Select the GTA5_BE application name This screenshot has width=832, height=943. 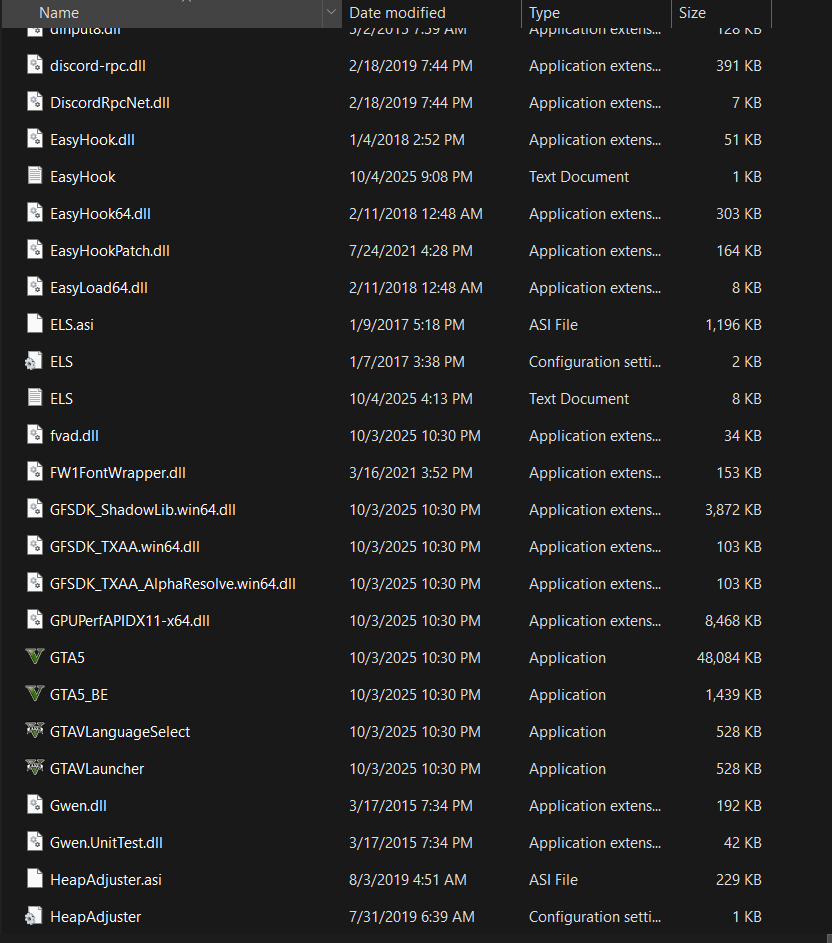[79, 695]
